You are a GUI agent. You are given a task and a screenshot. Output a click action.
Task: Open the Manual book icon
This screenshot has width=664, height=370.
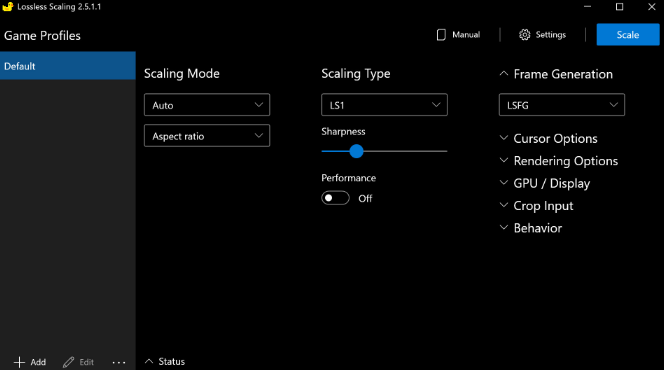[441, 35]
